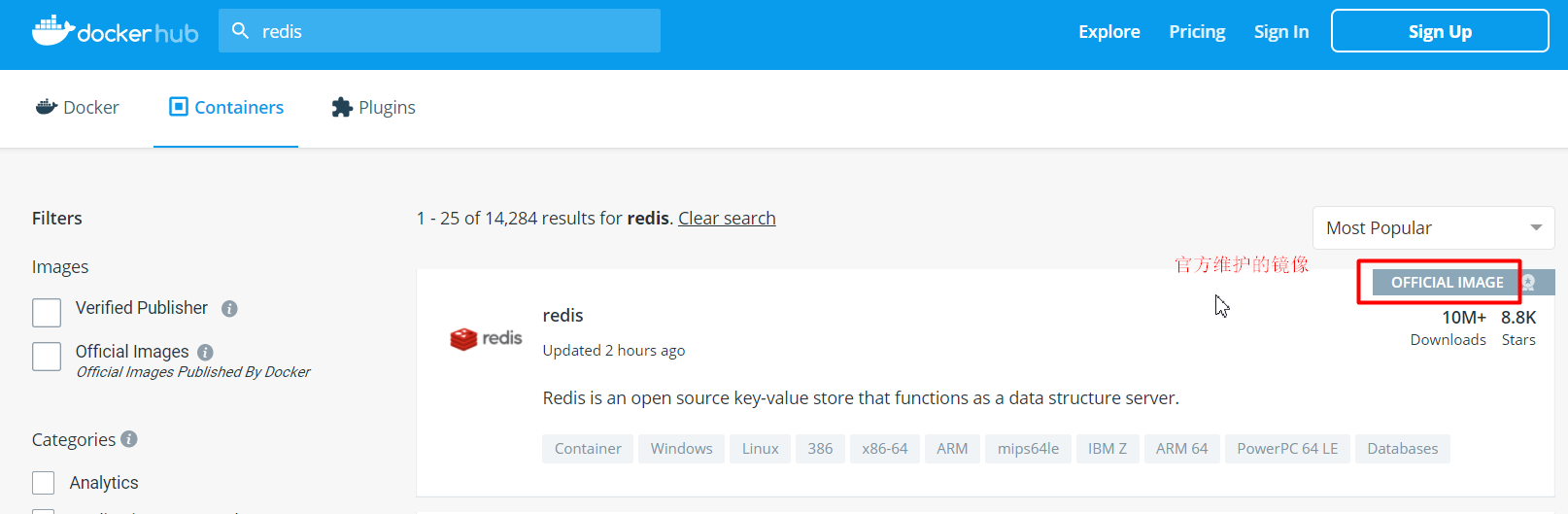Click the Official Images info icon
Screen dimensions: 1568x514
[205, 352]
